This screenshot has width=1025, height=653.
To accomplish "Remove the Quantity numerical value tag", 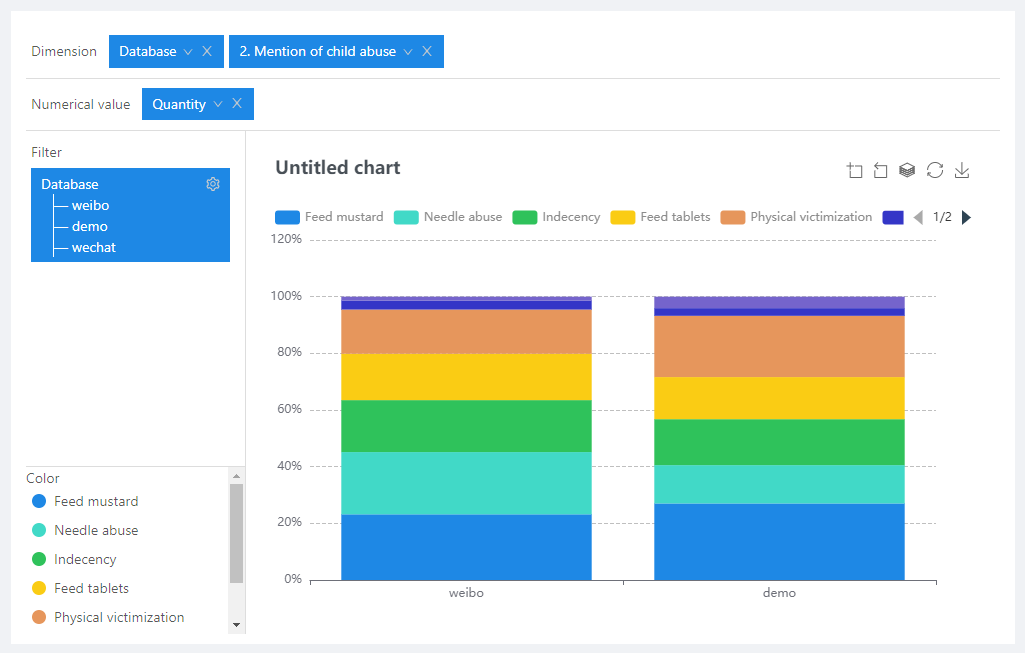I will pyautogui.click(x=237, y=104).
